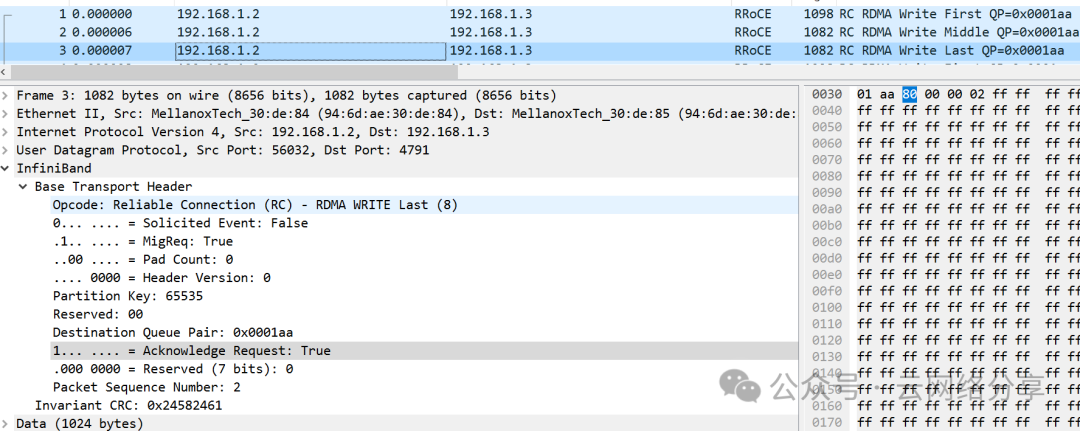Click hex offset 0100 in bytes pane
The height and width of the screenshot is (431, 1080).
point(827,307)
